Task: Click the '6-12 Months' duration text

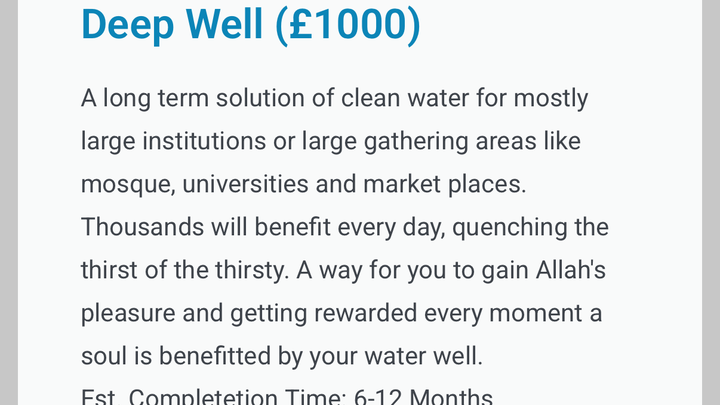Action: coord(423,396)
